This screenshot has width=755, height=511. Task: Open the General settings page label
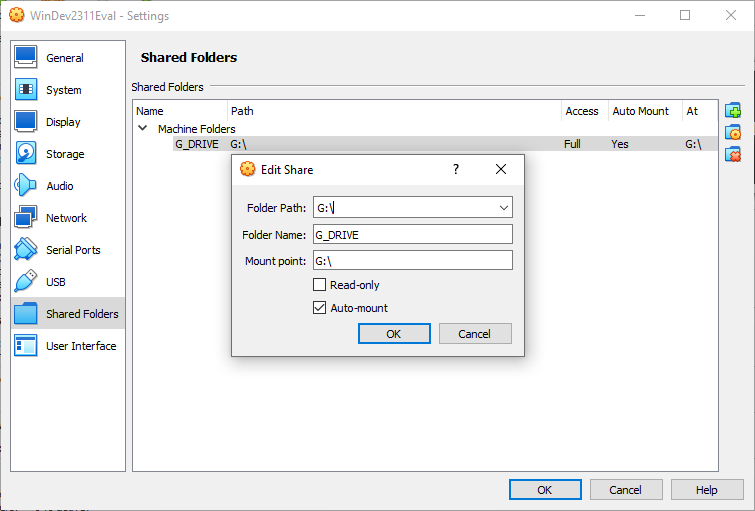[x=65, y=58]
